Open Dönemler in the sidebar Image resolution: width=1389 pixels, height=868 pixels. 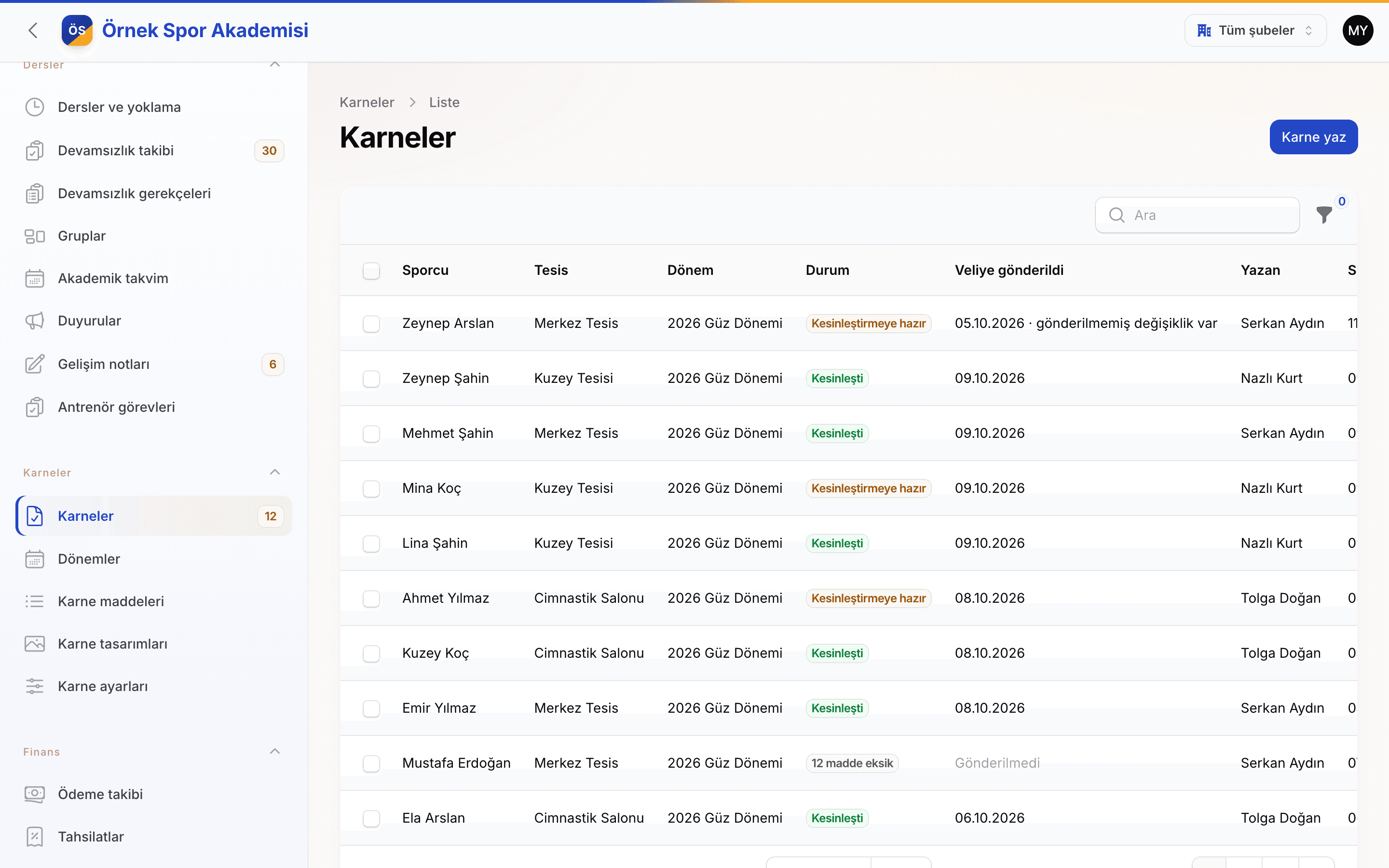154,558
